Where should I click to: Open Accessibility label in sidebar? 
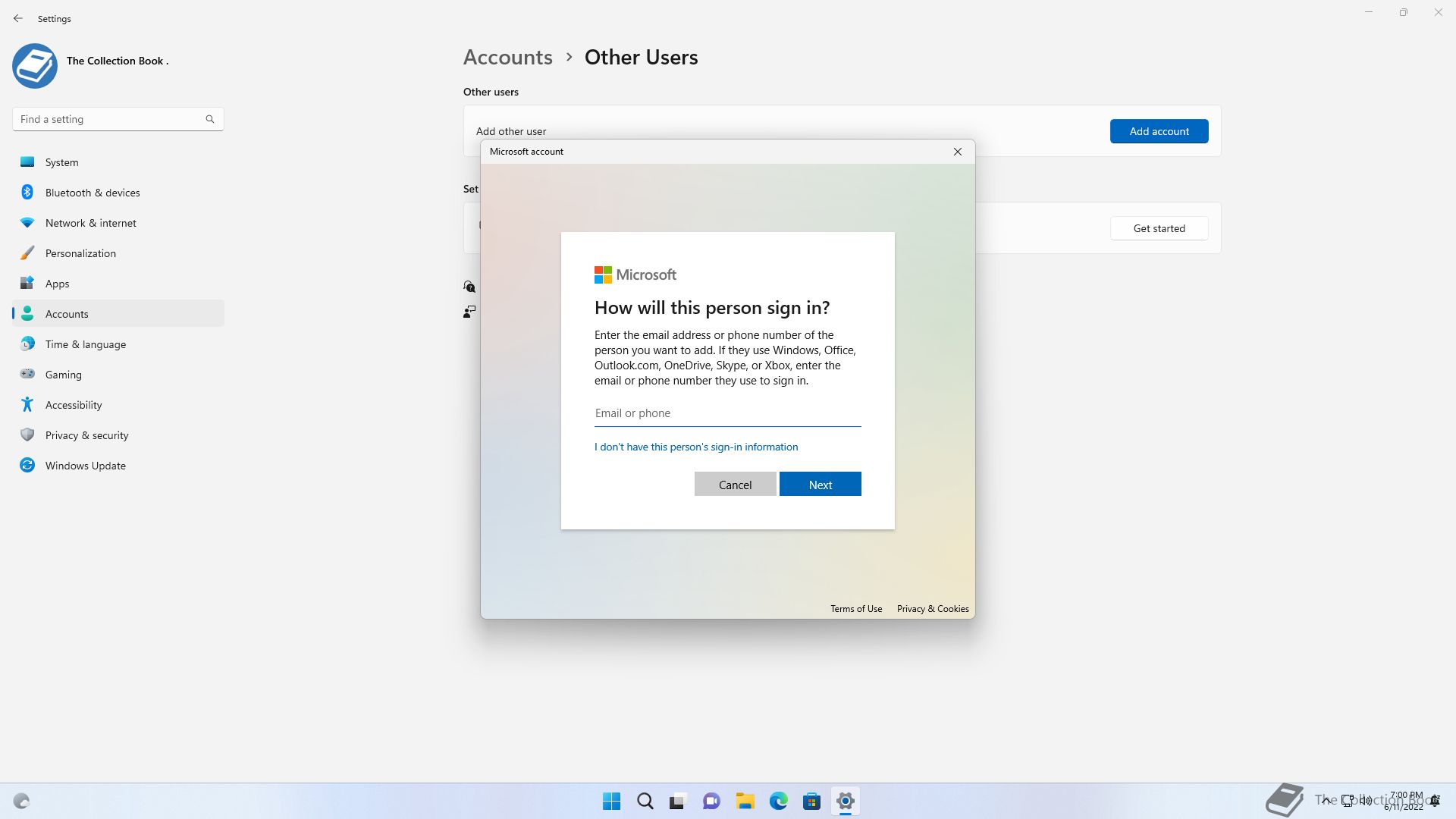74,405
